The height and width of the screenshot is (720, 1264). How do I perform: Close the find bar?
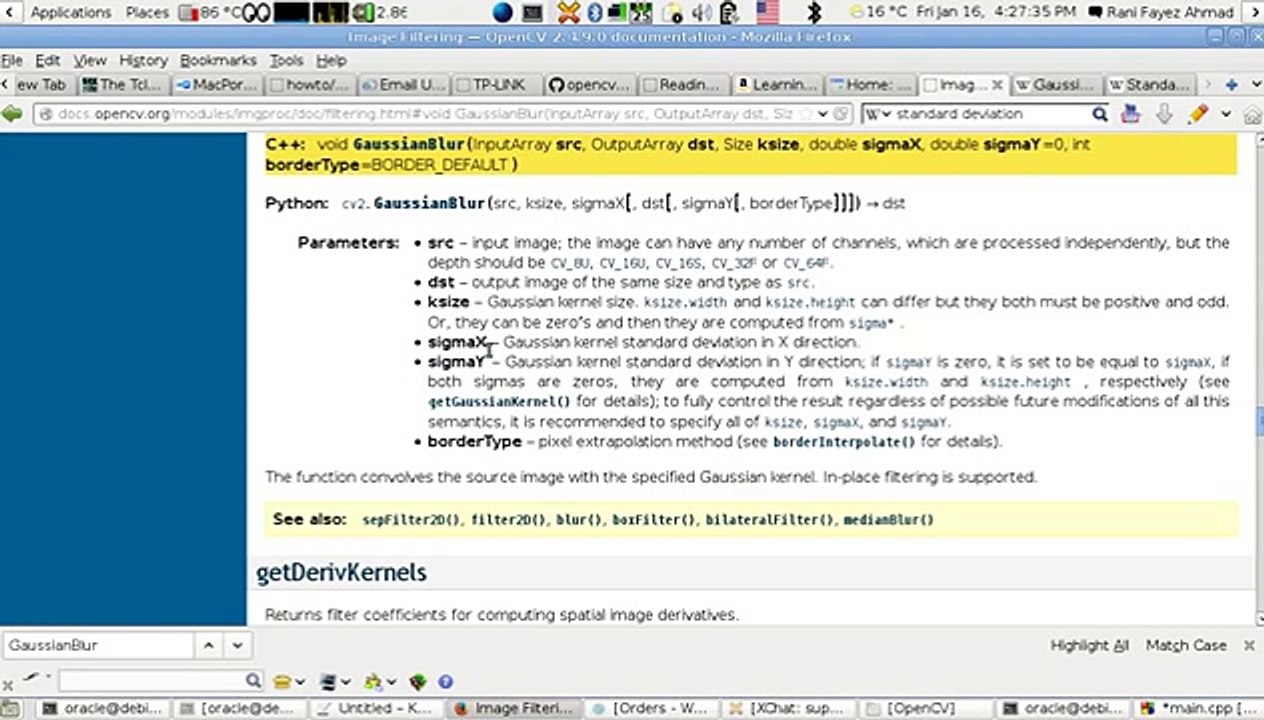1248,645
